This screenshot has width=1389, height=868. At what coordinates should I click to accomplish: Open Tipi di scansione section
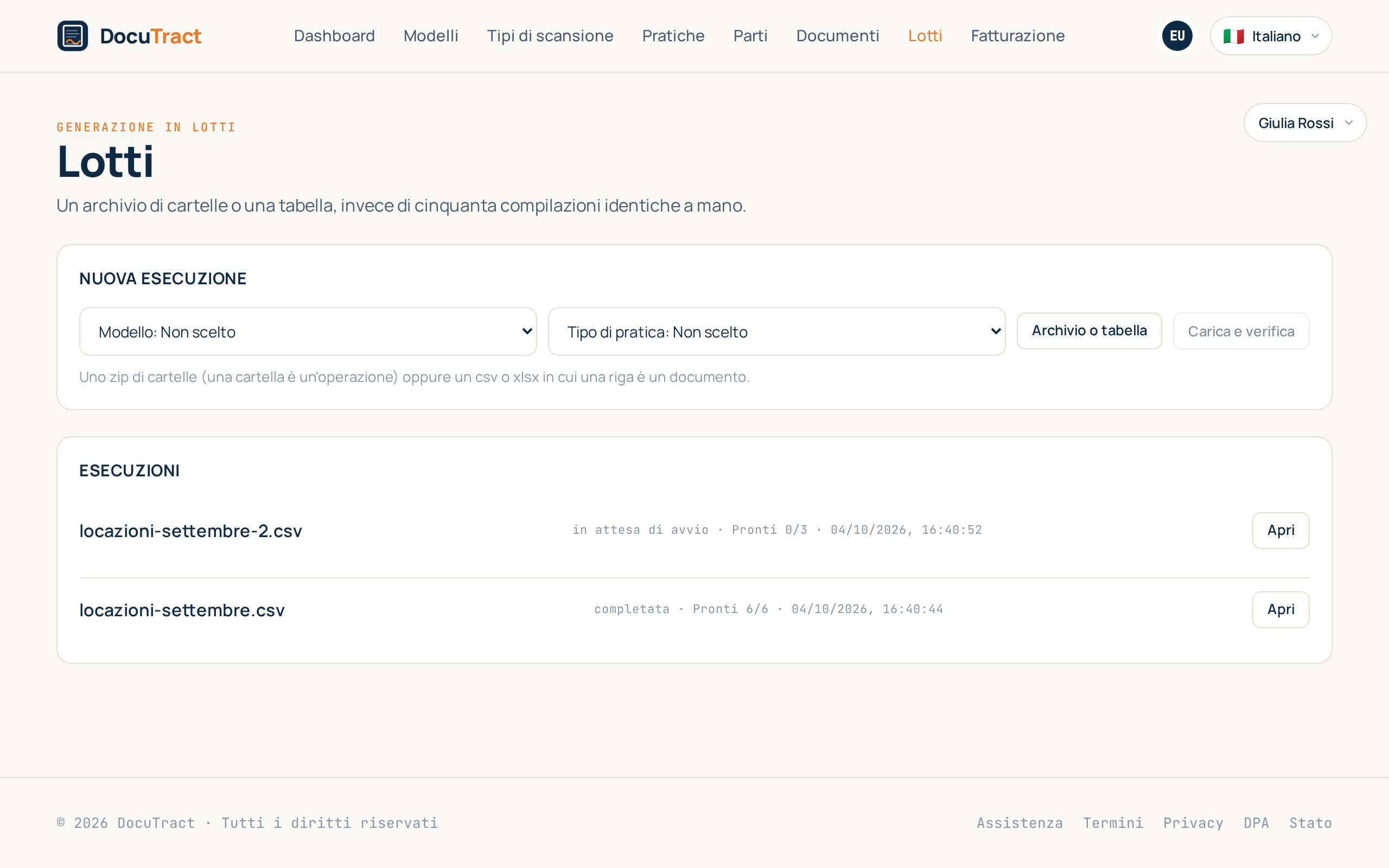[550, 36]
